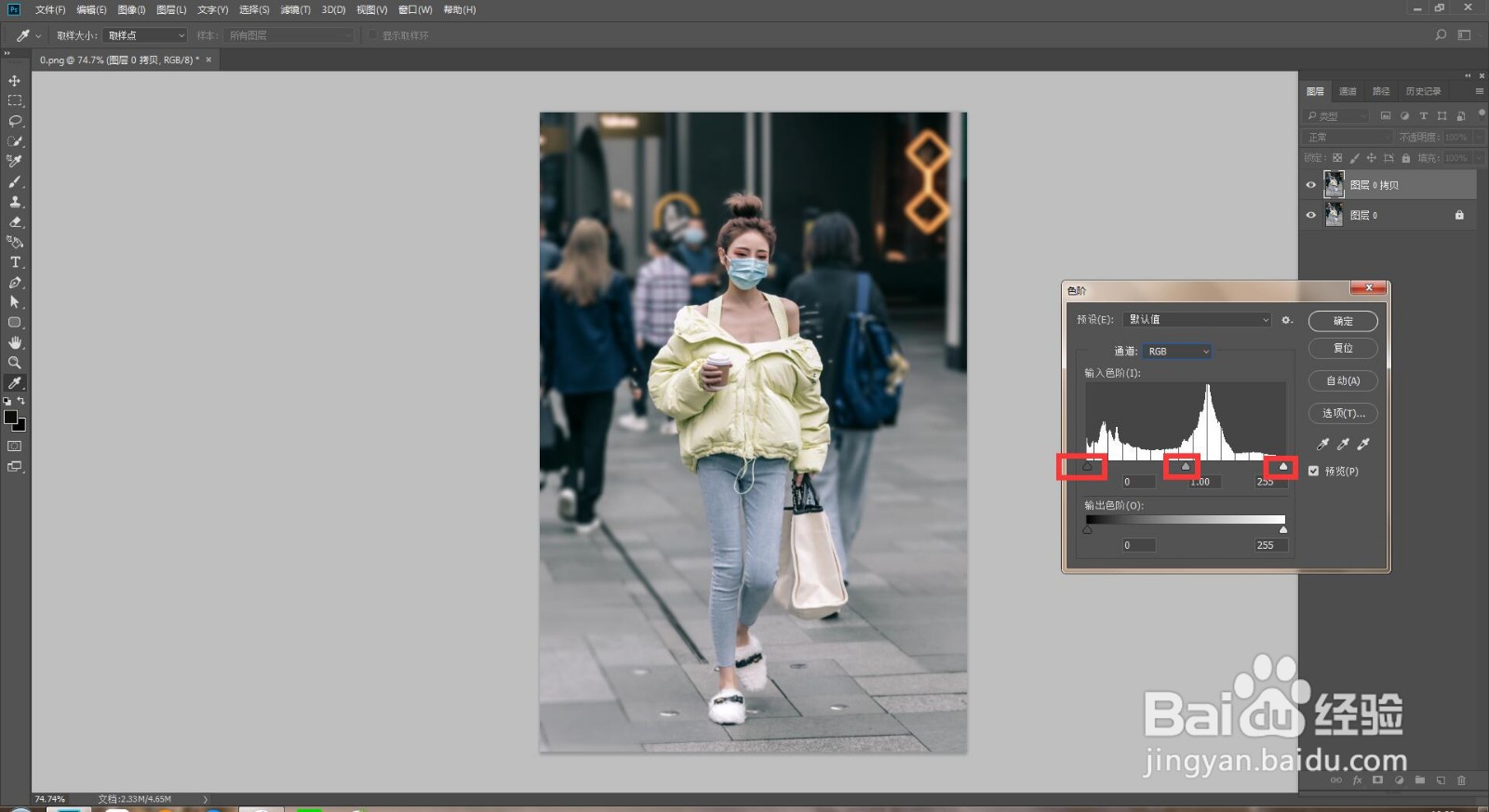Select the Zoom tool in toolbox
This screenshot has height=812, width=1489.
[15, 363]
